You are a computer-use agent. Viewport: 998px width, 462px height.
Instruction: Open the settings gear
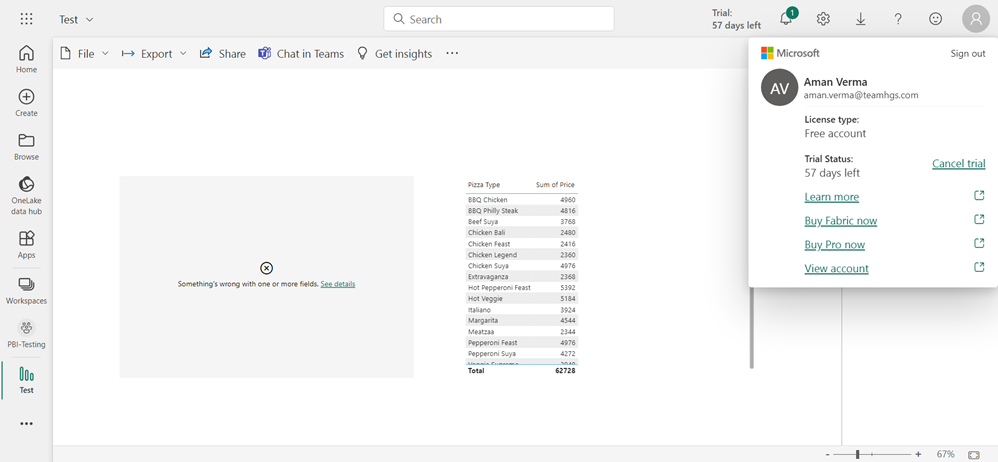pos(823,19)
